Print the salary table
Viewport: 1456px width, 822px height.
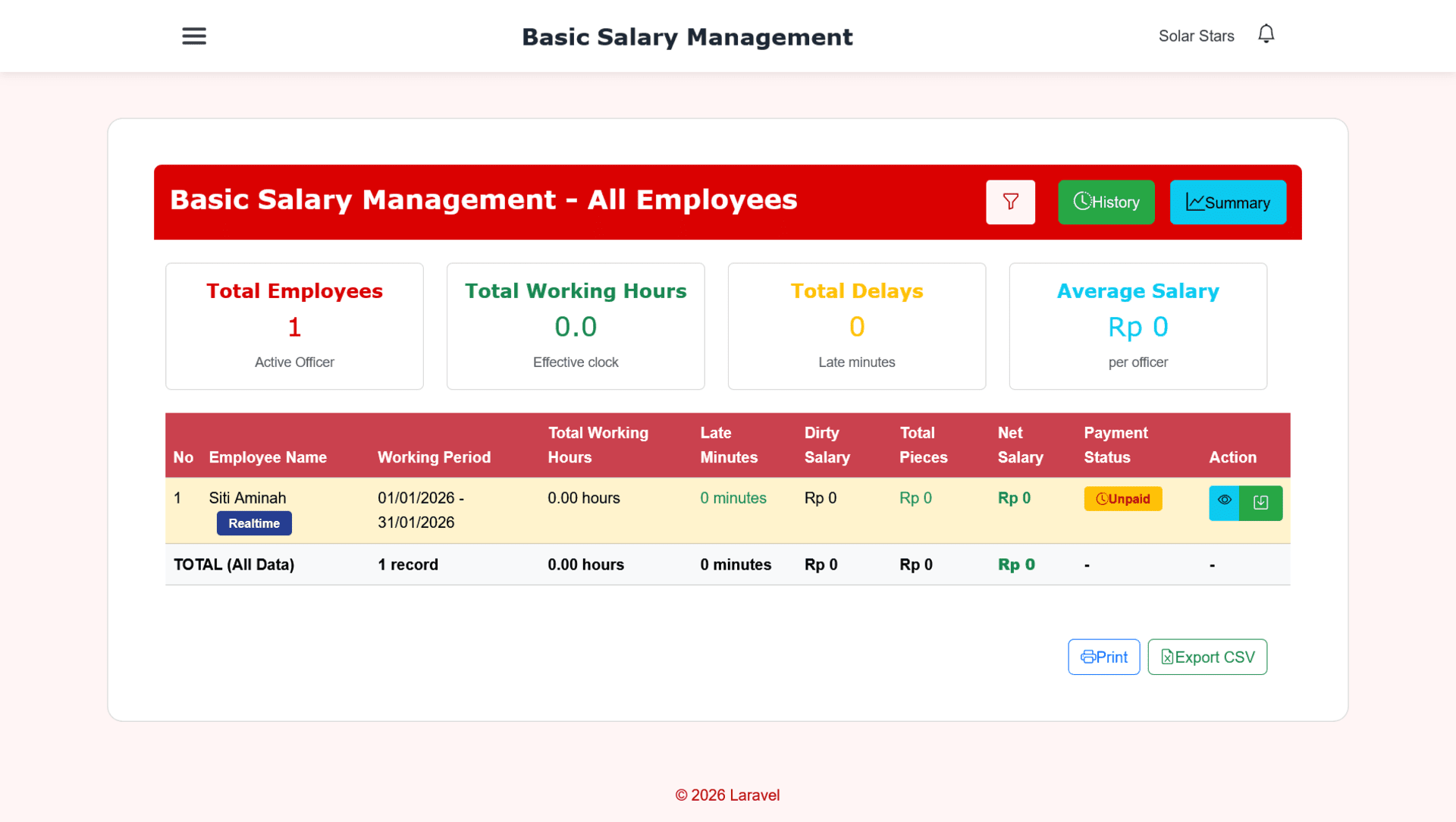coord(1103,657)
